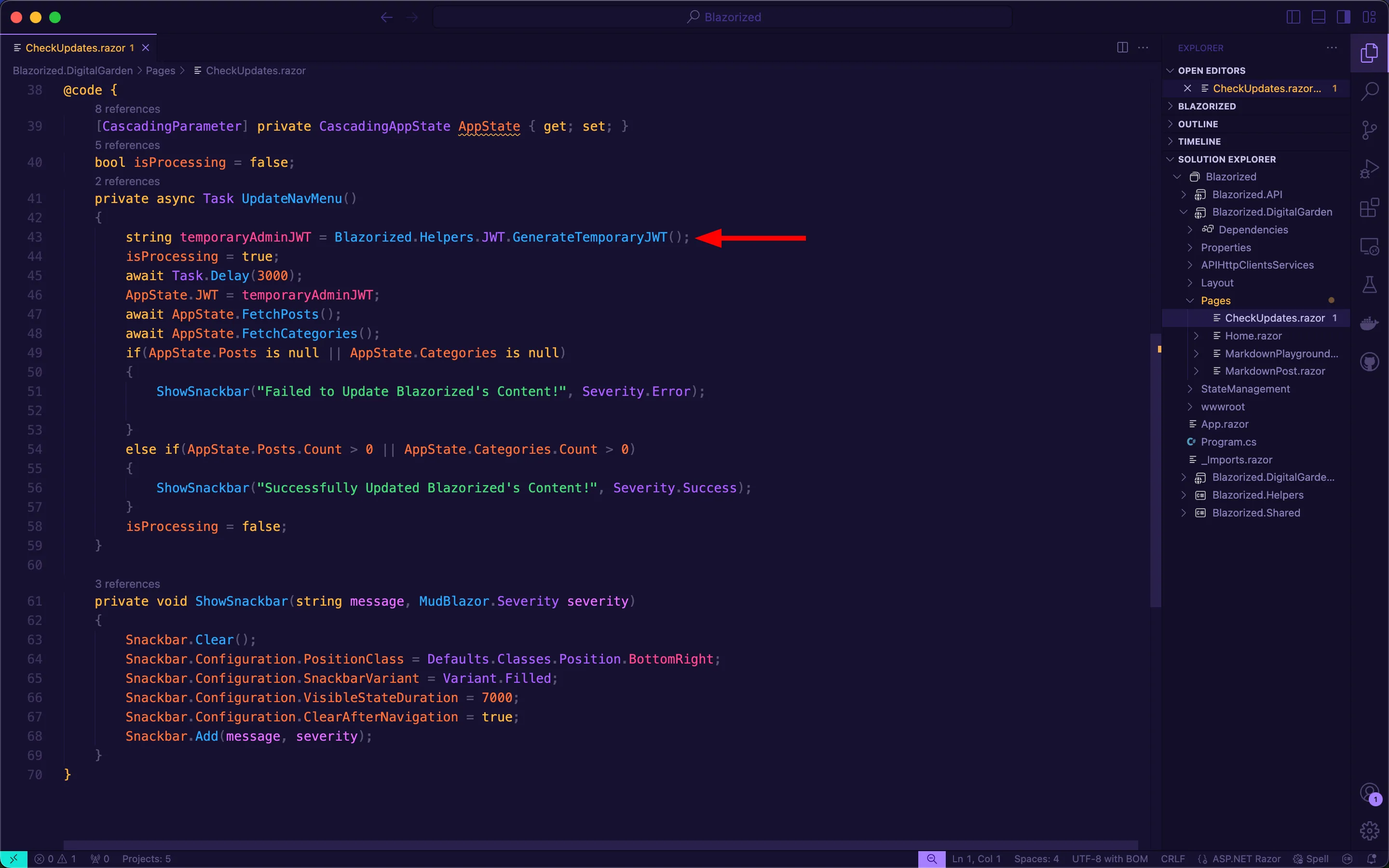Click the ports forwarded indicator showing 0
Screen dimensions: 1389x868
click(100, 859)
